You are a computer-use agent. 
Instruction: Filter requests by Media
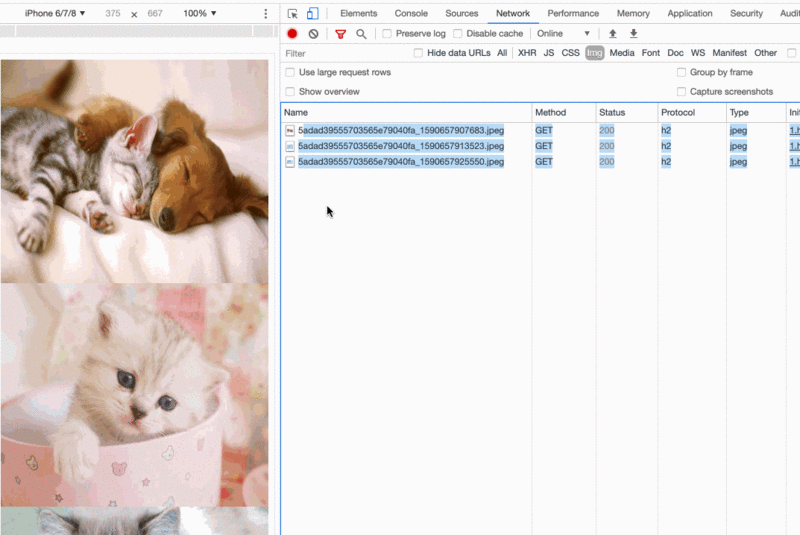coord(622,53)
